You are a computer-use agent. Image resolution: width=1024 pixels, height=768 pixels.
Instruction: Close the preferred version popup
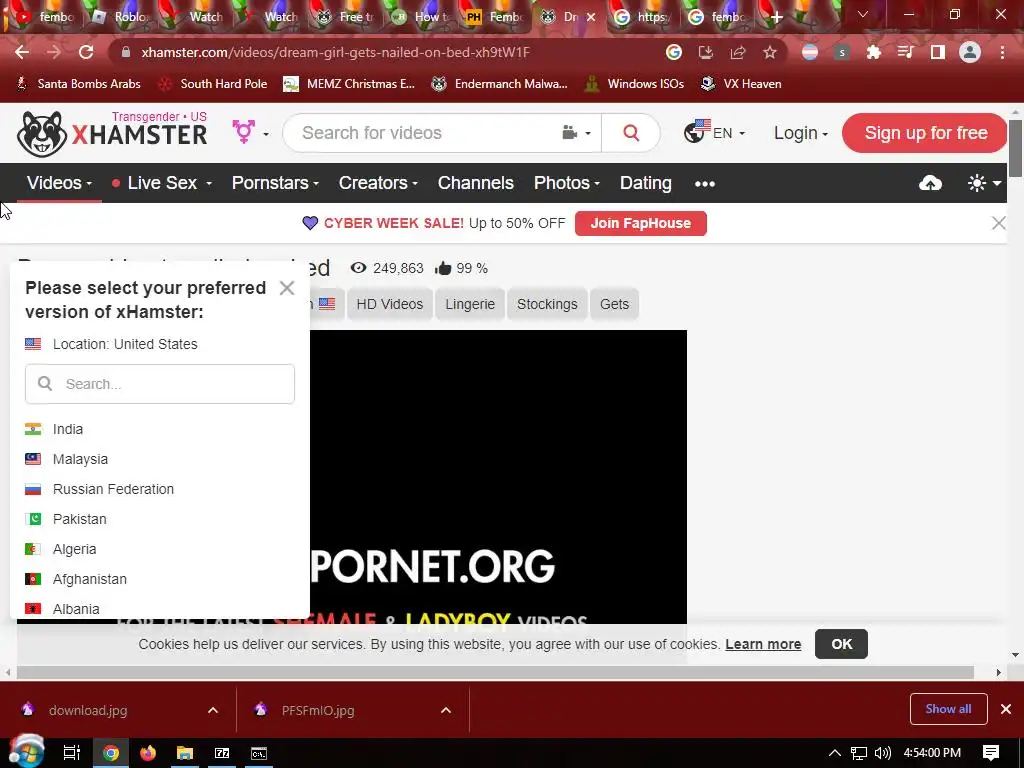[287, 288]
